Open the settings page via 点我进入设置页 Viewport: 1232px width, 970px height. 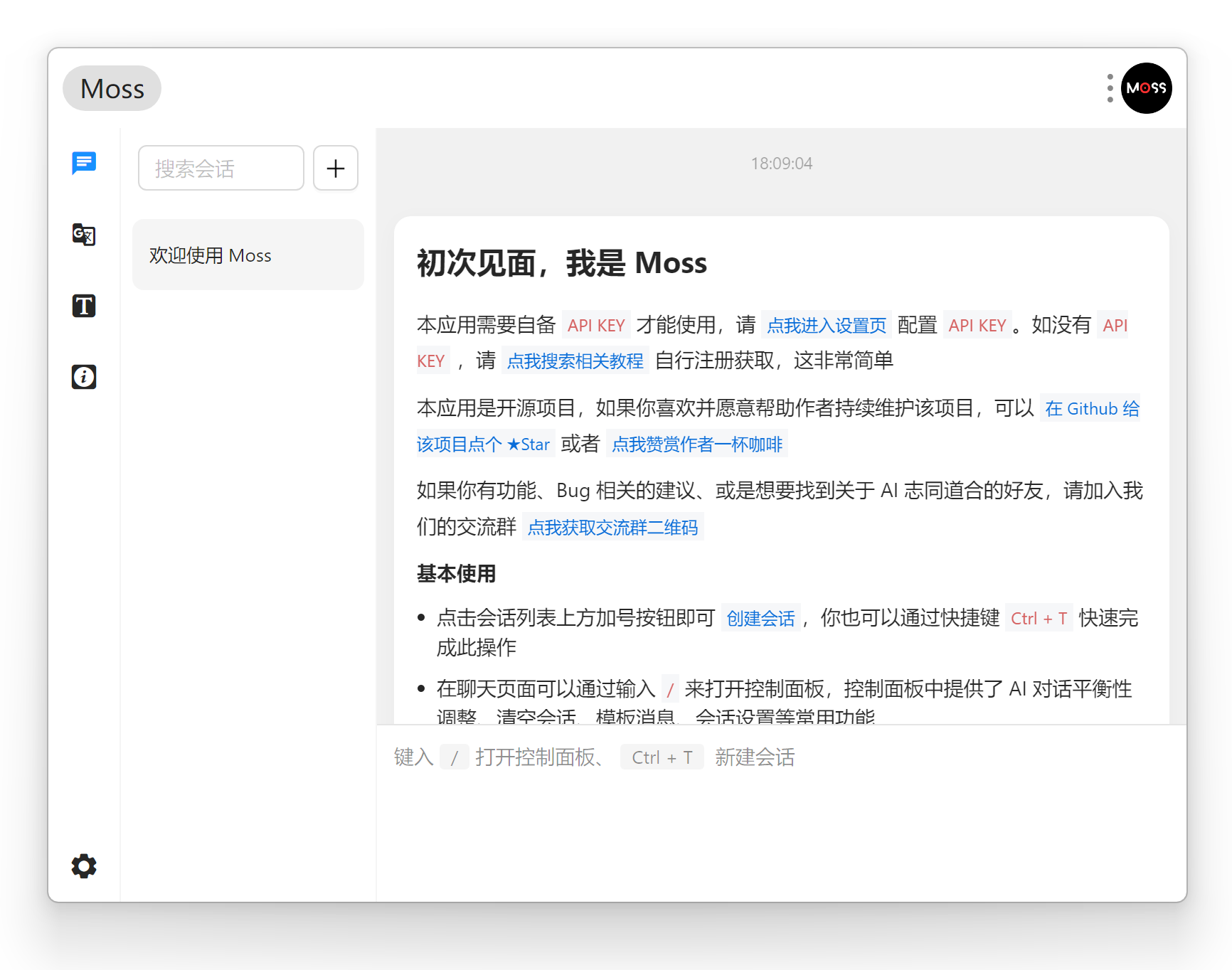[x=827, y=325]
